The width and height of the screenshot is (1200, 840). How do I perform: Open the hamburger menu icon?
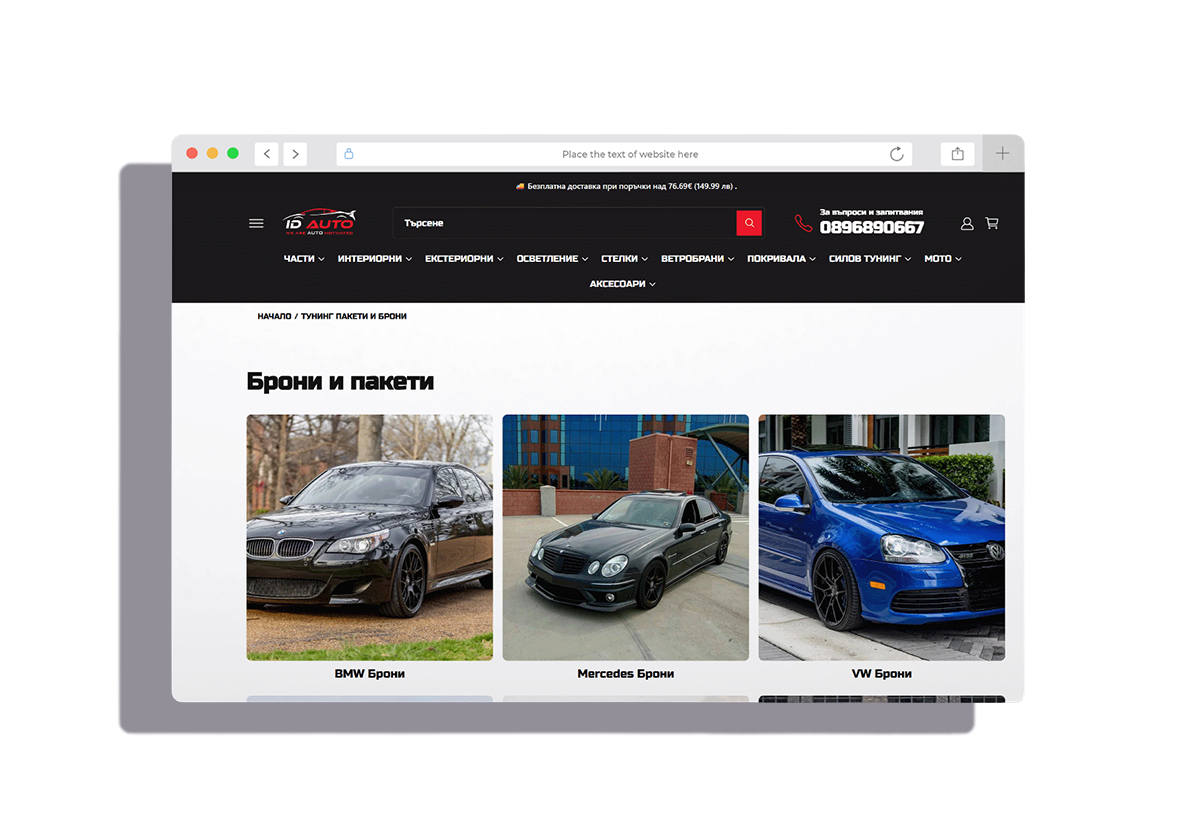click(256, 224)
